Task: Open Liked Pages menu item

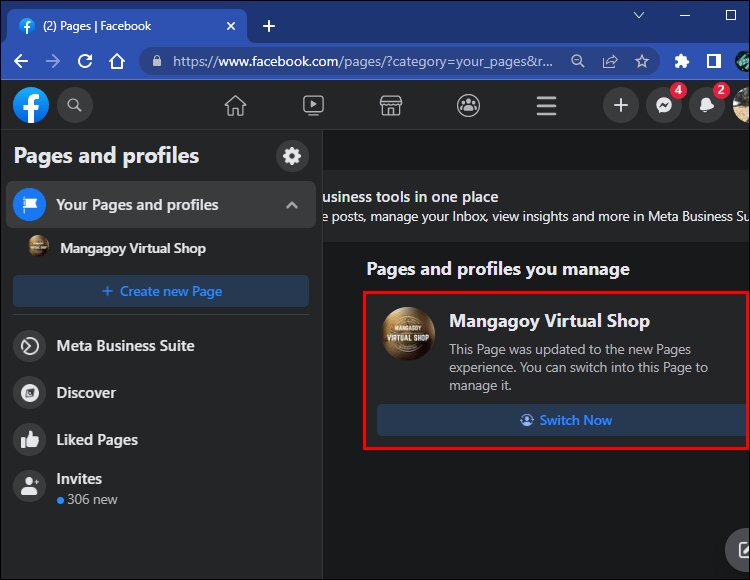Action: pyautogui.click(x=161, y=440)
